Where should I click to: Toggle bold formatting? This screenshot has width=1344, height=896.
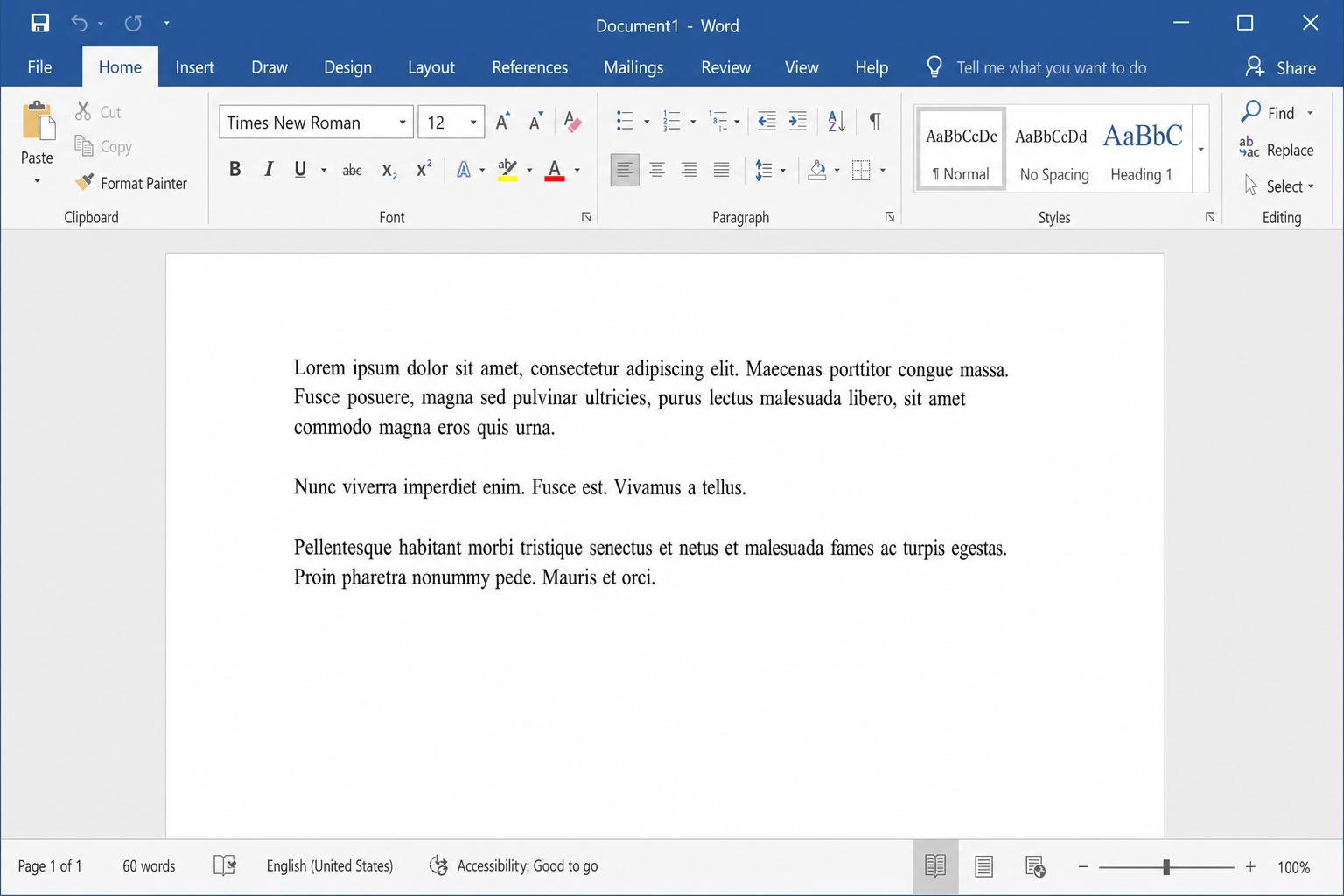234,169
